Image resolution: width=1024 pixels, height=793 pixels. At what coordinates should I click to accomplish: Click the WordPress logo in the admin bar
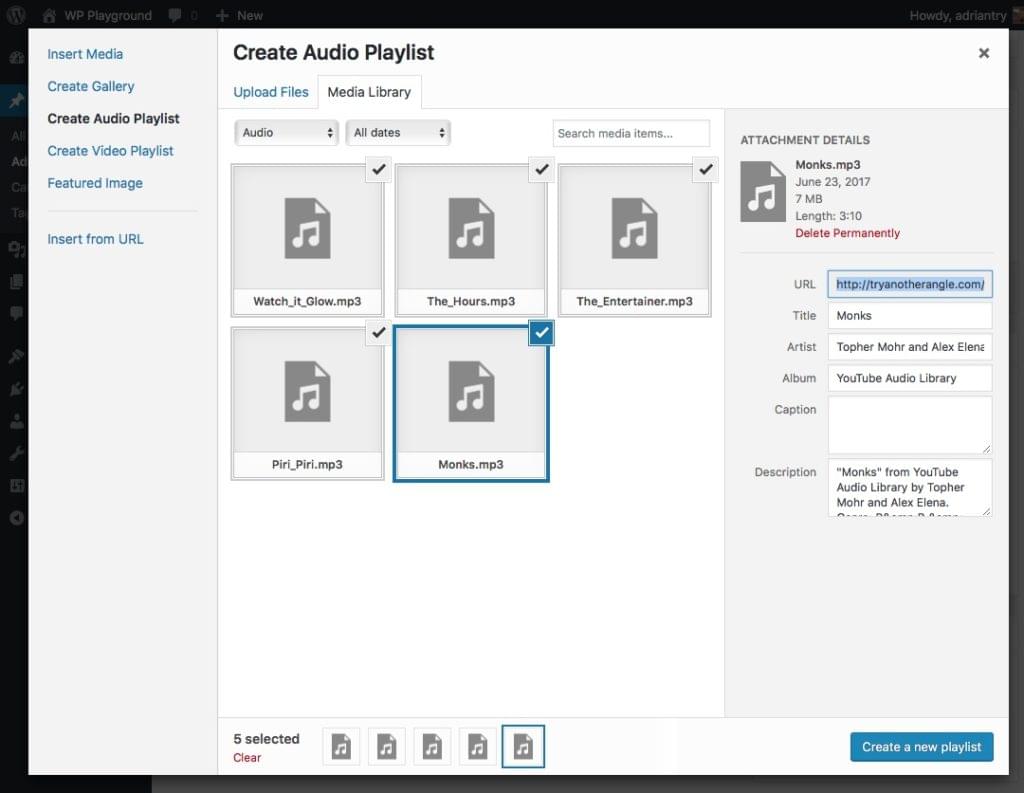[15, 14]
